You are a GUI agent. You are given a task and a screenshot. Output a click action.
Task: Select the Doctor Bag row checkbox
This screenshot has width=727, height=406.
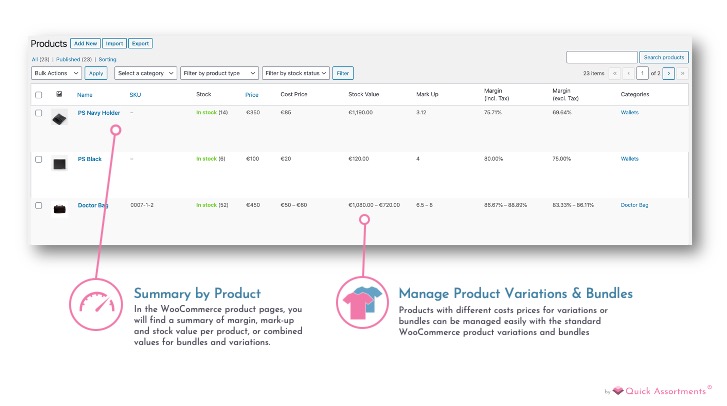[x=38, y=205]
